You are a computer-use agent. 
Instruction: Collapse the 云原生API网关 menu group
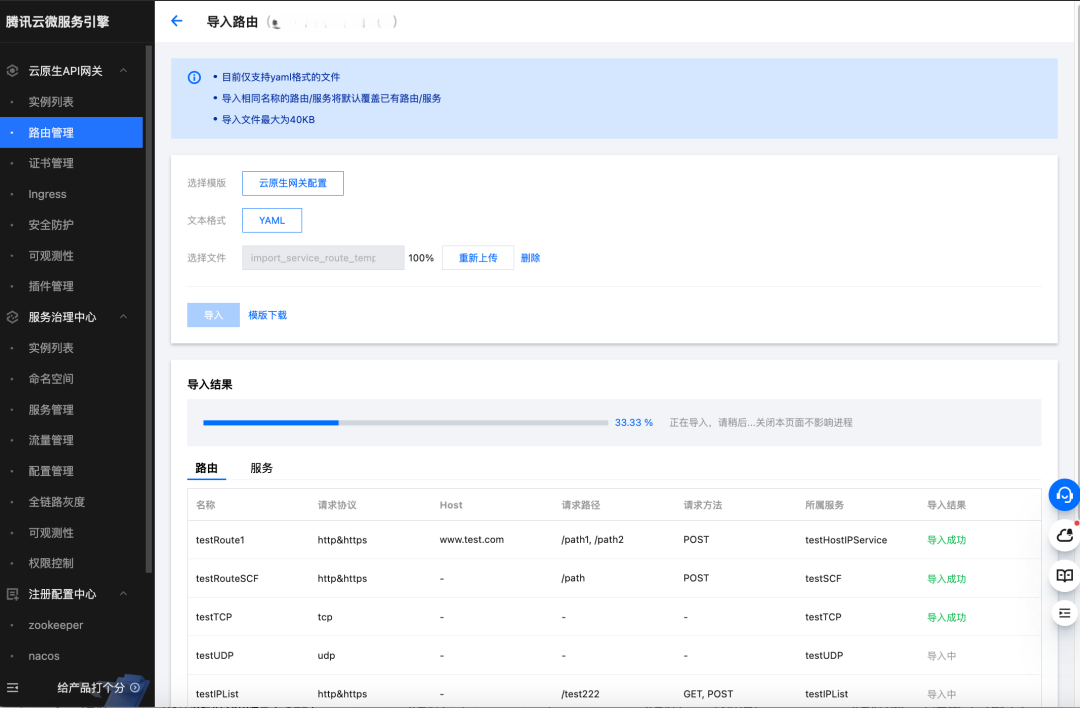pyautogui.click(x=123, y=70)
